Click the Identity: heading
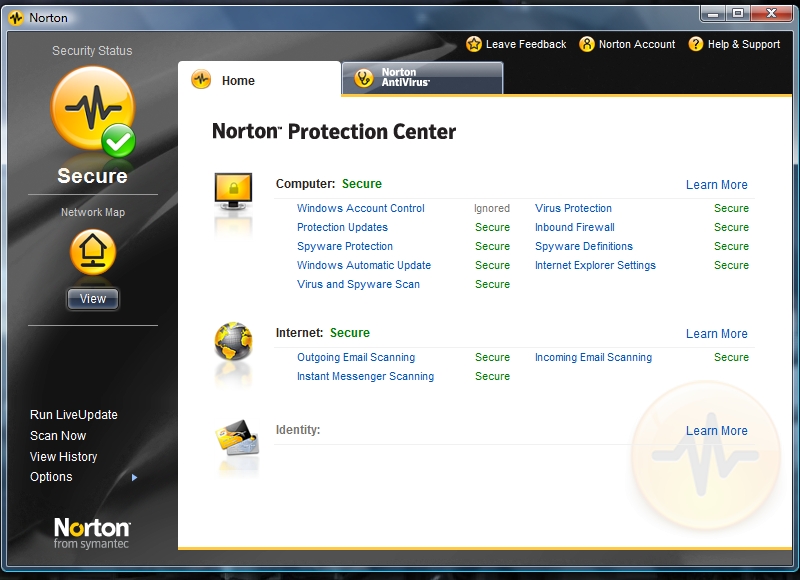 pos(298,430)
